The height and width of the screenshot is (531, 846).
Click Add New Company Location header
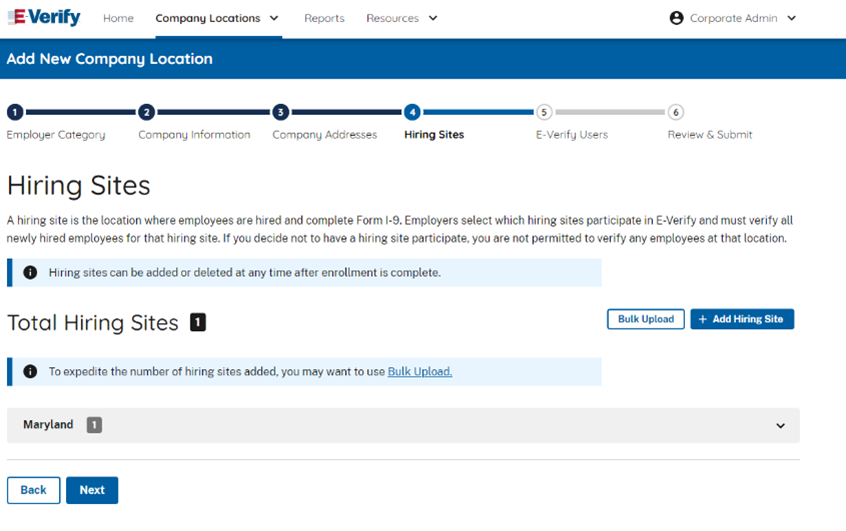point(110,59)
